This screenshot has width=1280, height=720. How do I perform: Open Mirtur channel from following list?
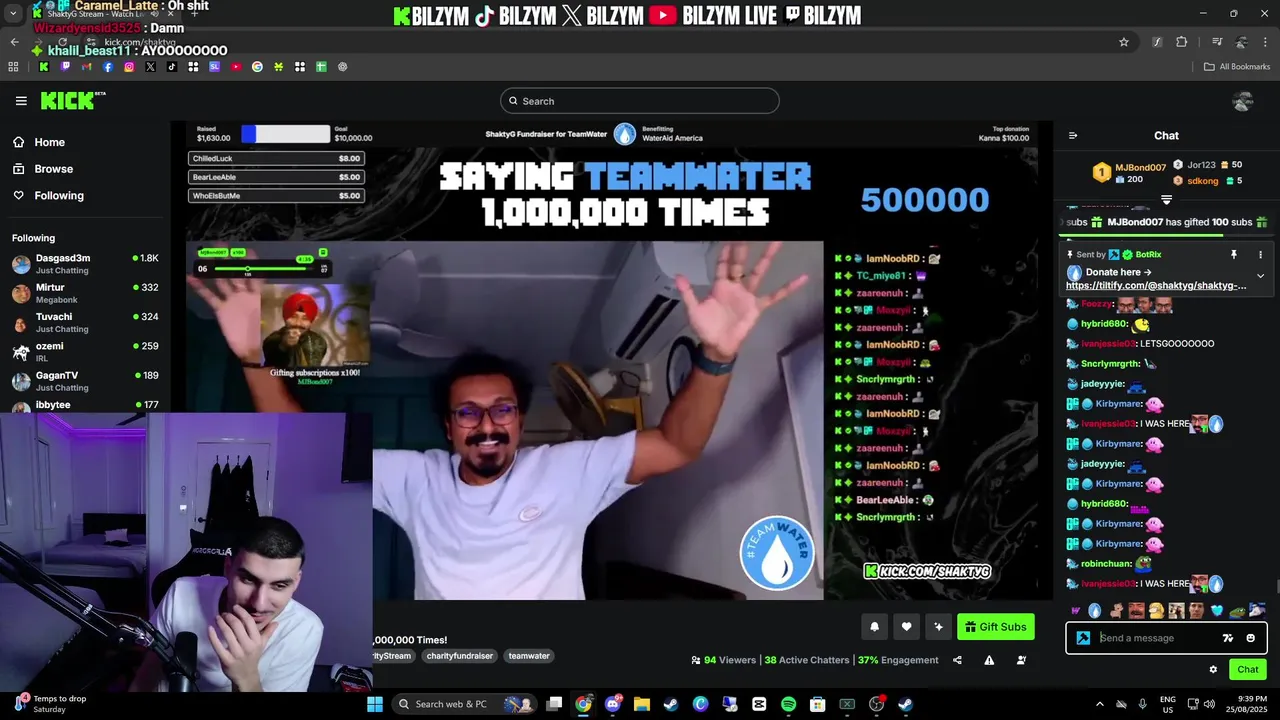85,293
